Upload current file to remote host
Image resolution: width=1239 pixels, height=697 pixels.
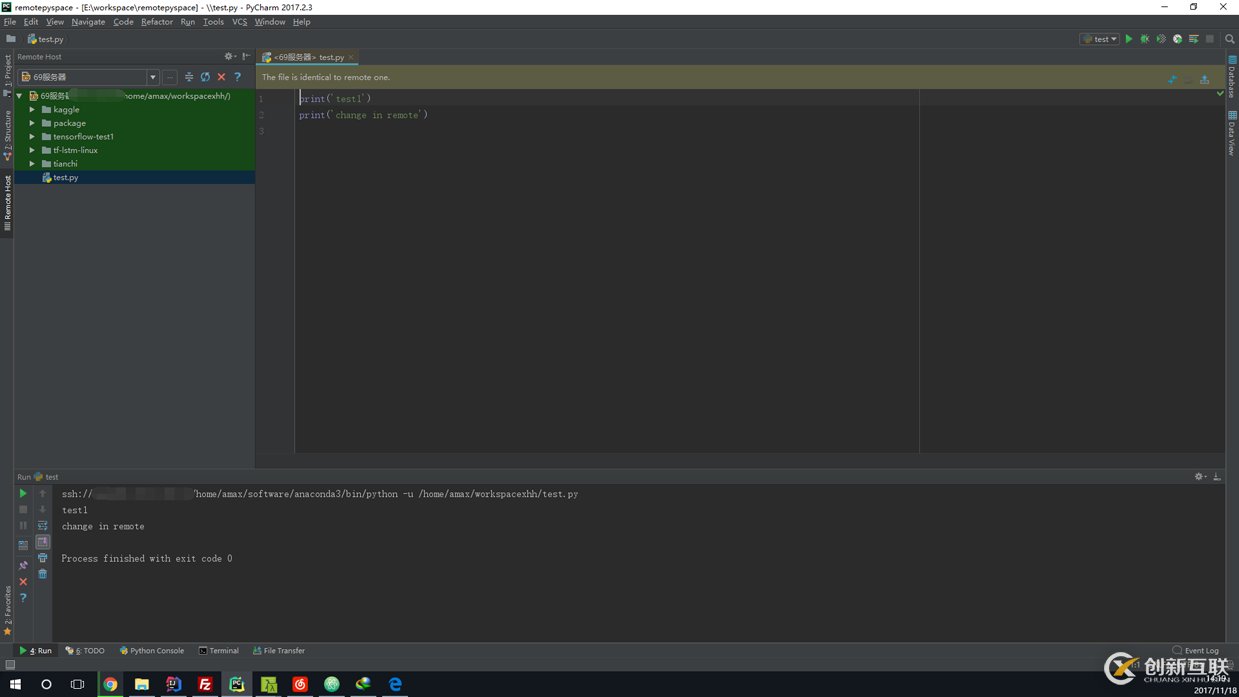[1204, 78]
